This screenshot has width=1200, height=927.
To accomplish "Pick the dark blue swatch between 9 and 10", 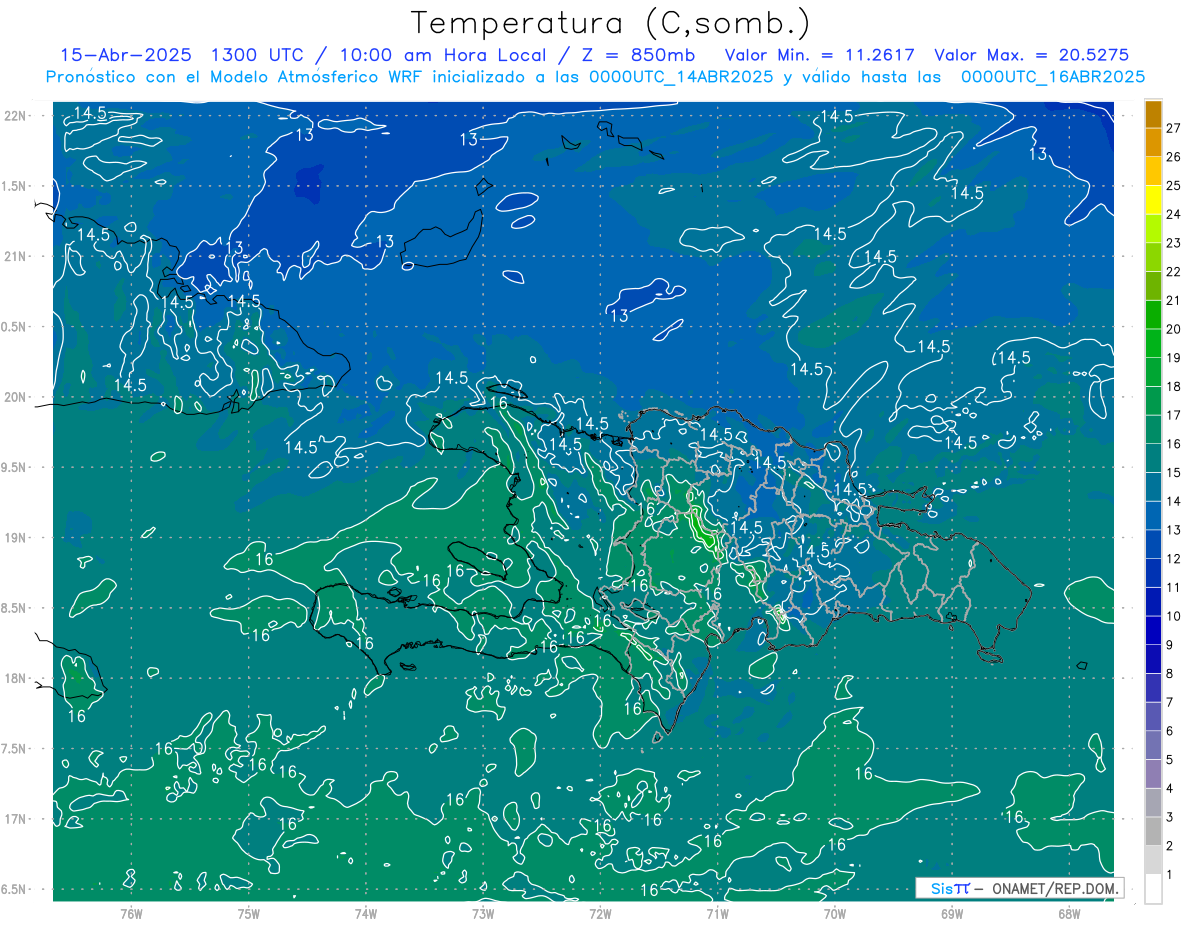I will coord(1153,632).
